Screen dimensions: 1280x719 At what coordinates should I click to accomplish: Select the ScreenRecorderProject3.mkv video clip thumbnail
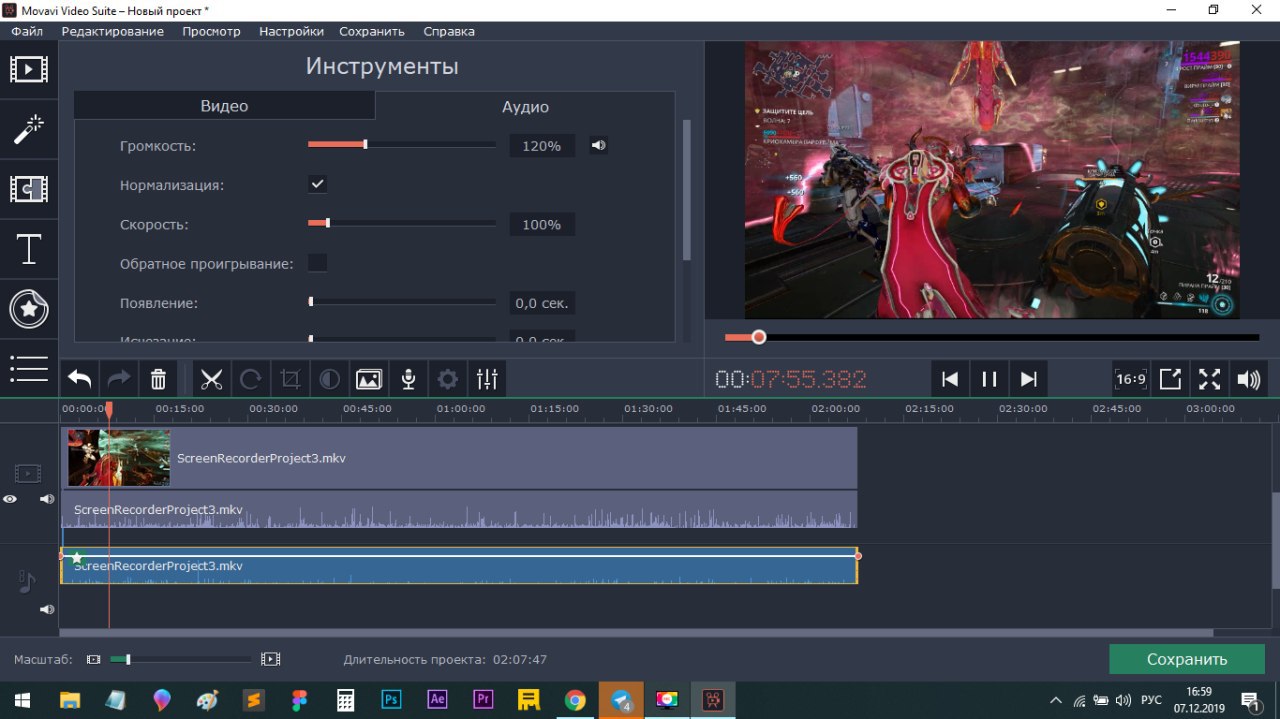click(119, 458)
